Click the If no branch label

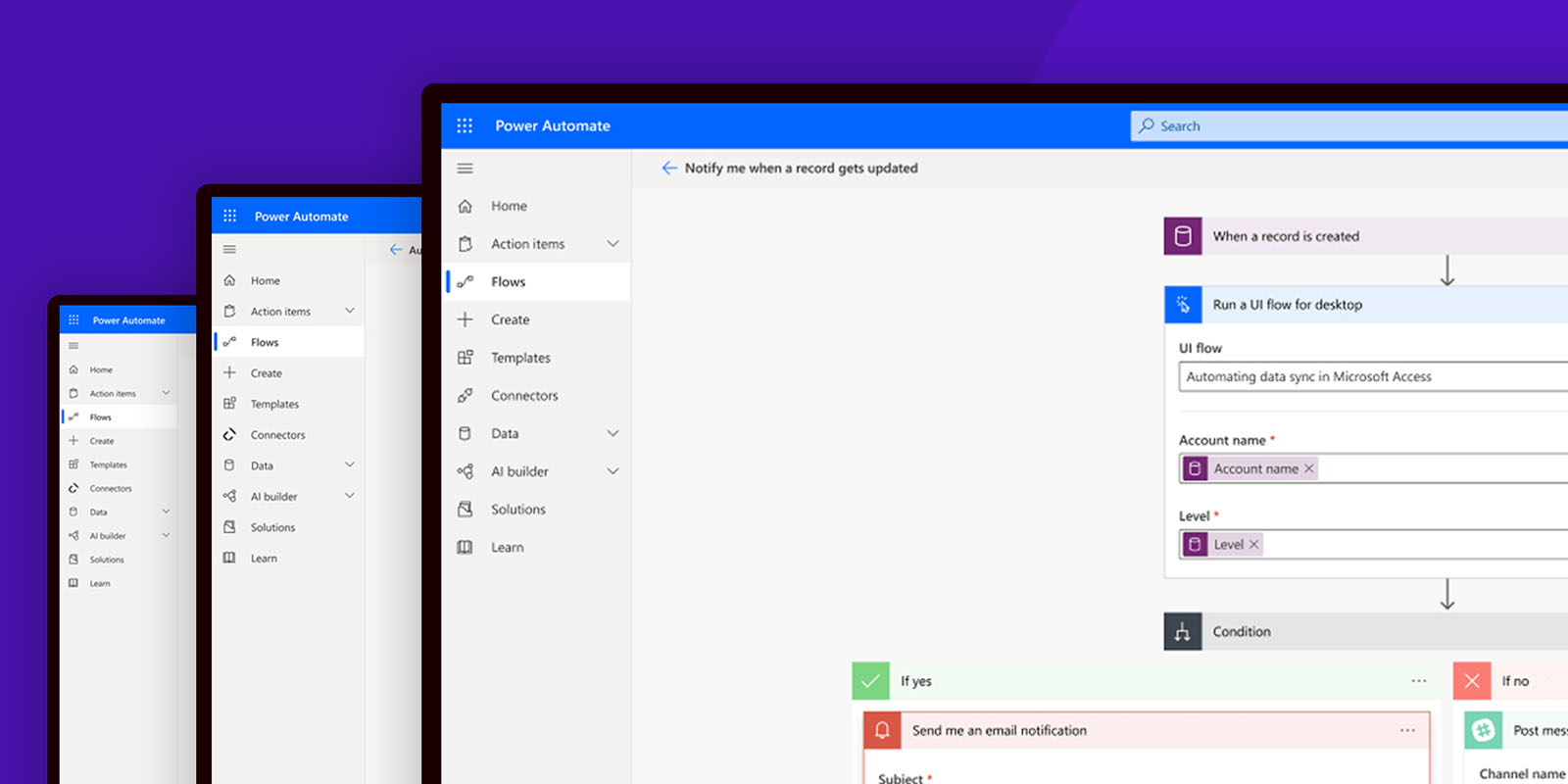(1515, 681)
